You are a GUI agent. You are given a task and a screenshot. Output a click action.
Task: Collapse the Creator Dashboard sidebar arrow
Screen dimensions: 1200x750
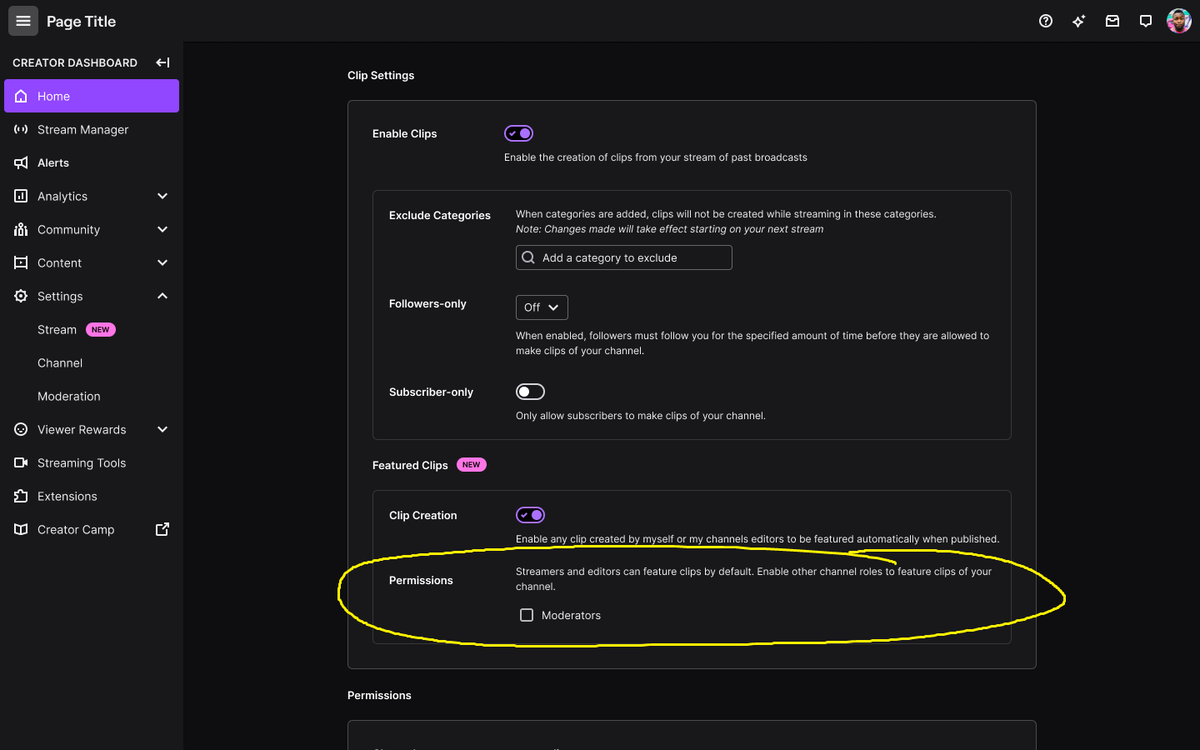click(162, 63)
